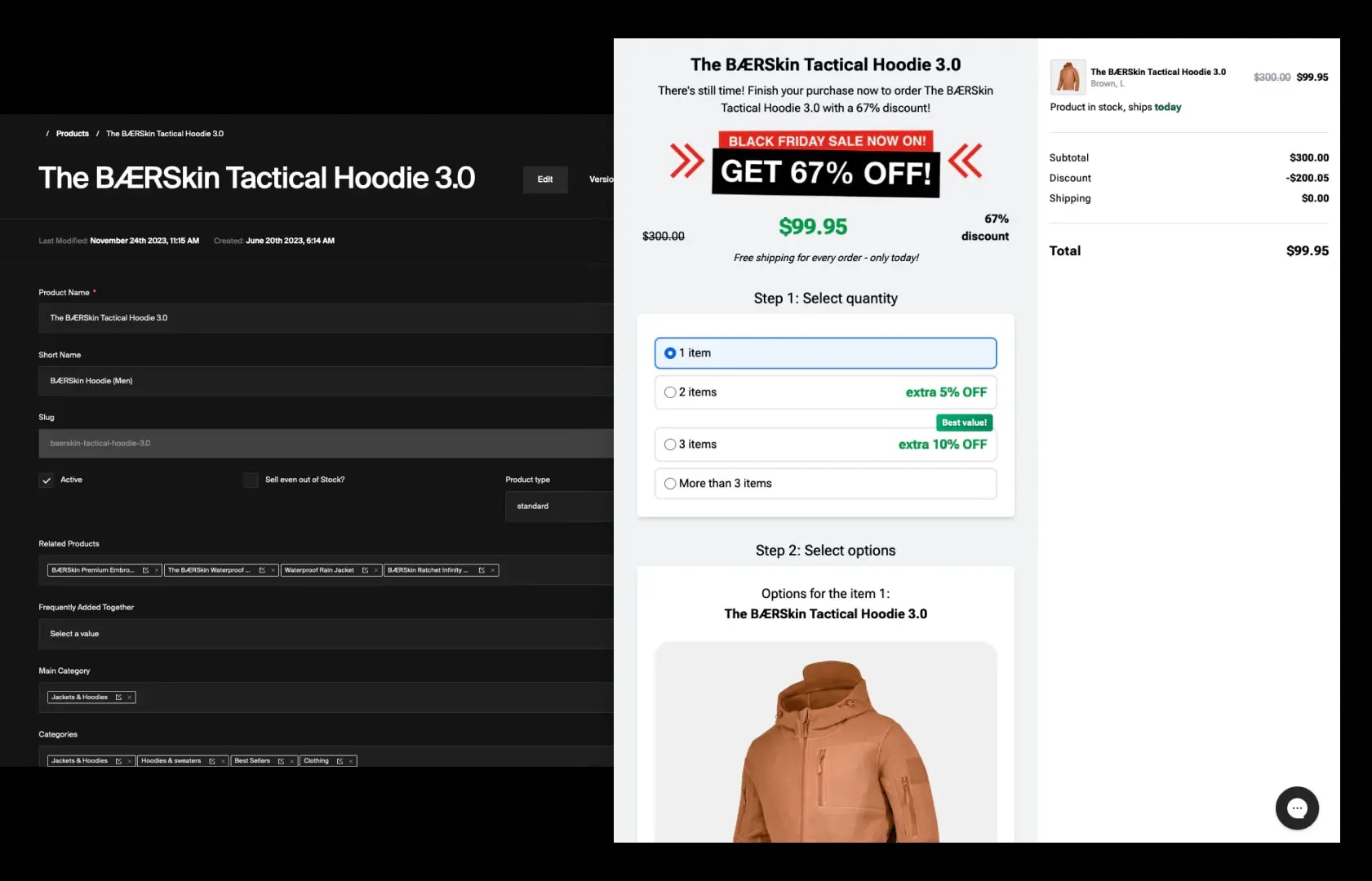Click the Edit tab button
Viewport: 1372px width, 881px height.
545,179
